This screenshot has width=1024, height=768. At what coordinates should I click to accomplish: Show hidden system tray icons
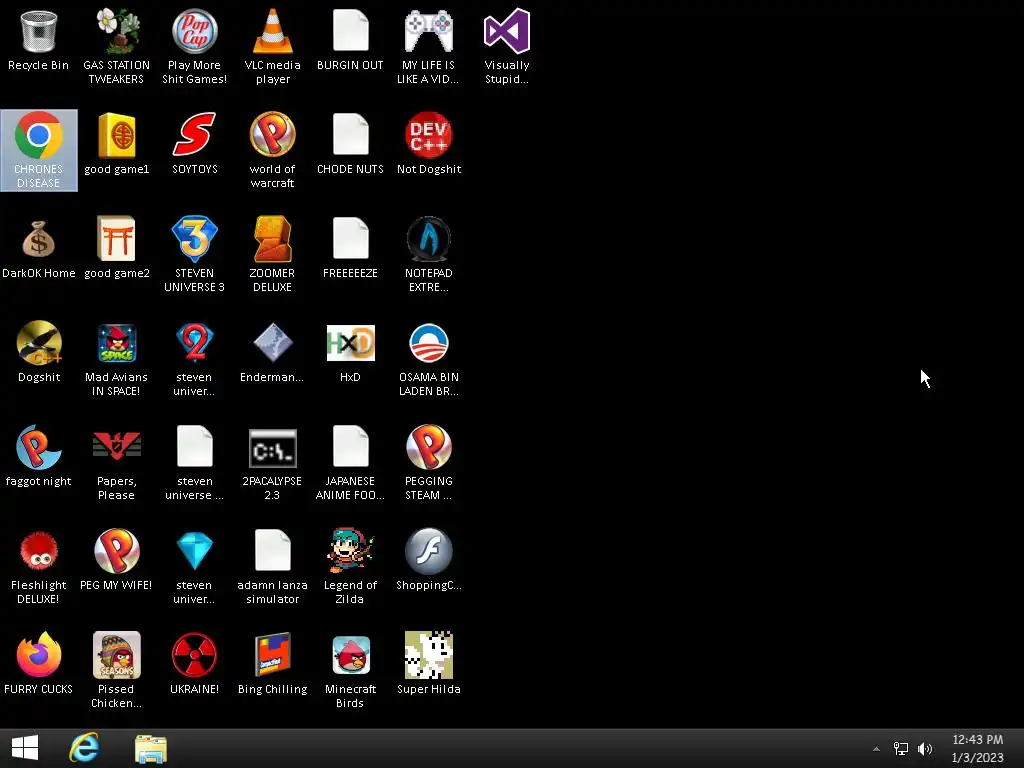[x=876, y=749]
